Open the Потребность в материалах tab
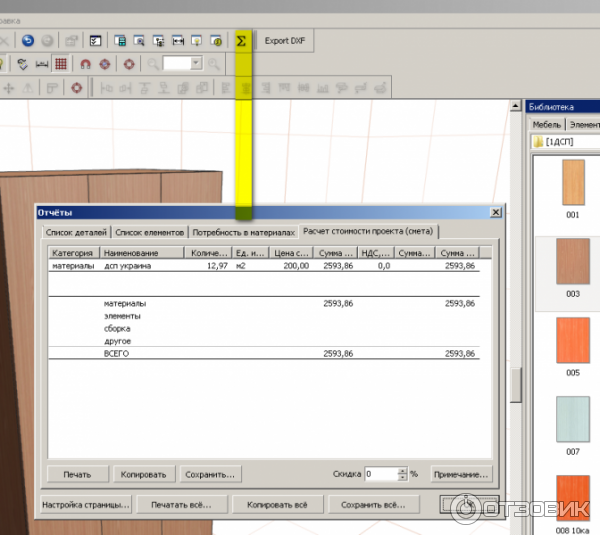600x535 pixels. [x=245, y=232]
